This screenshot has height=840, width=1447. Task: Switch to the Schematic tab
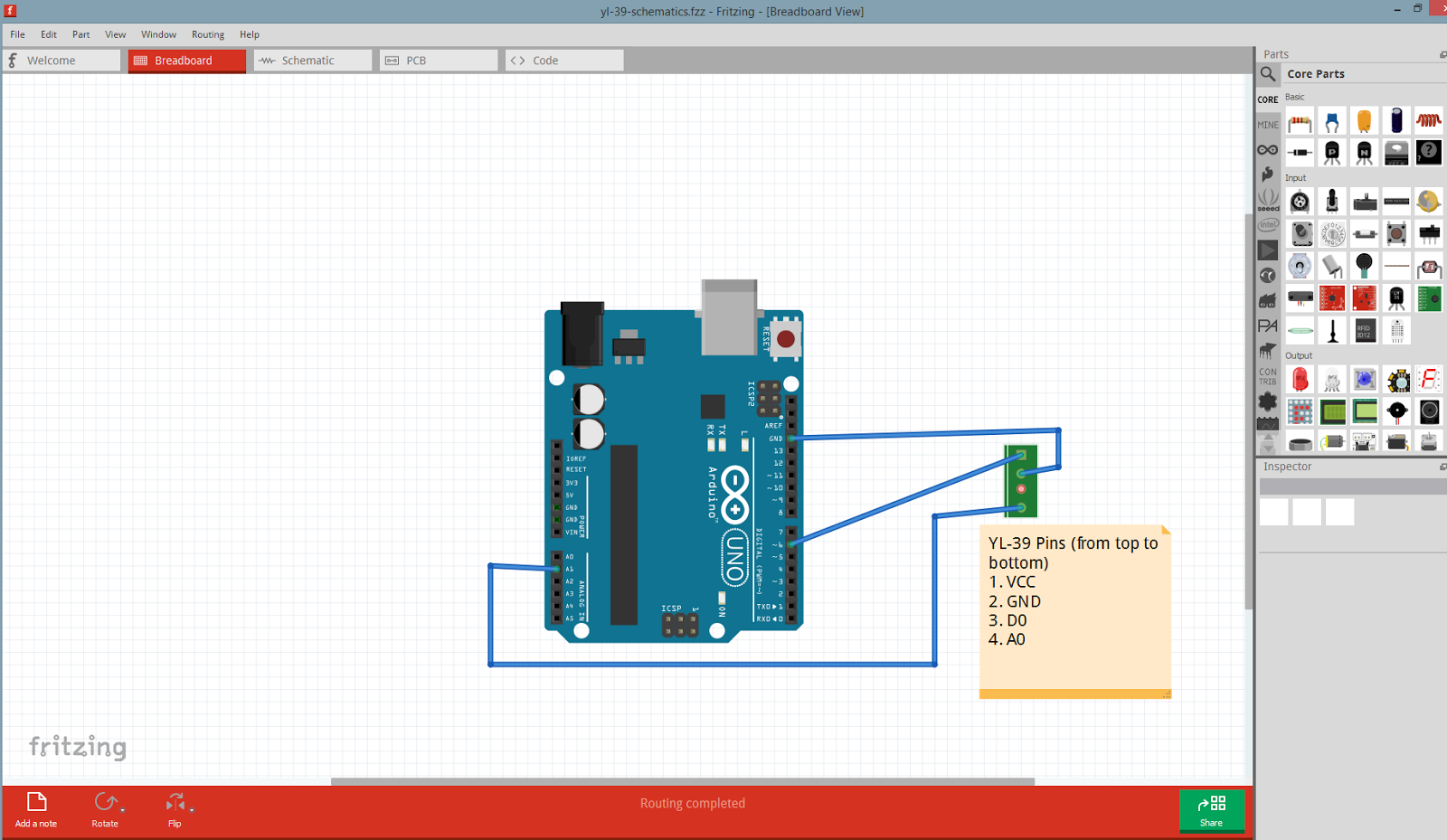[x=313, y=61]
